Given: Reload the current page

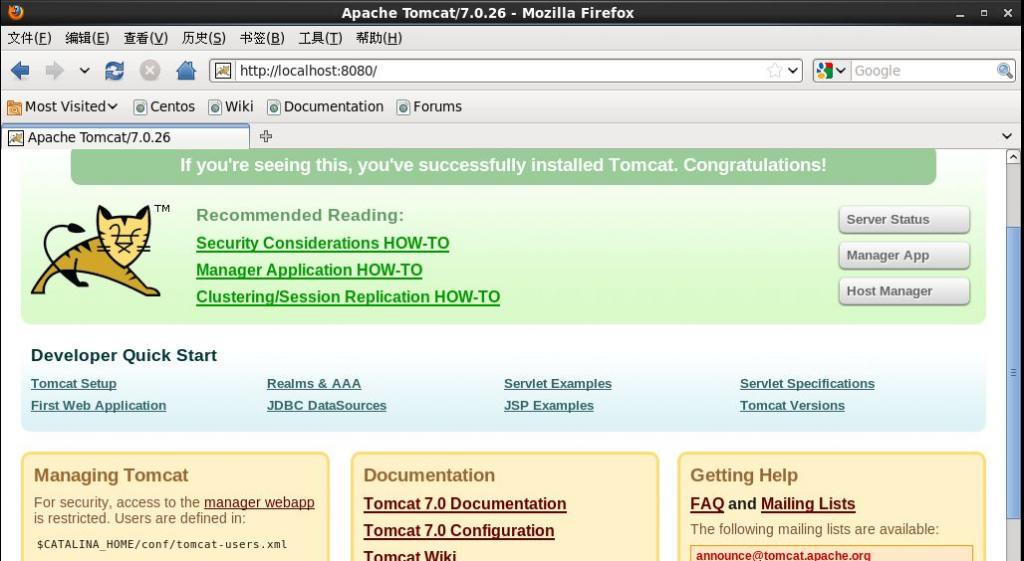Looking at the screenshot, I should (114, 71).
